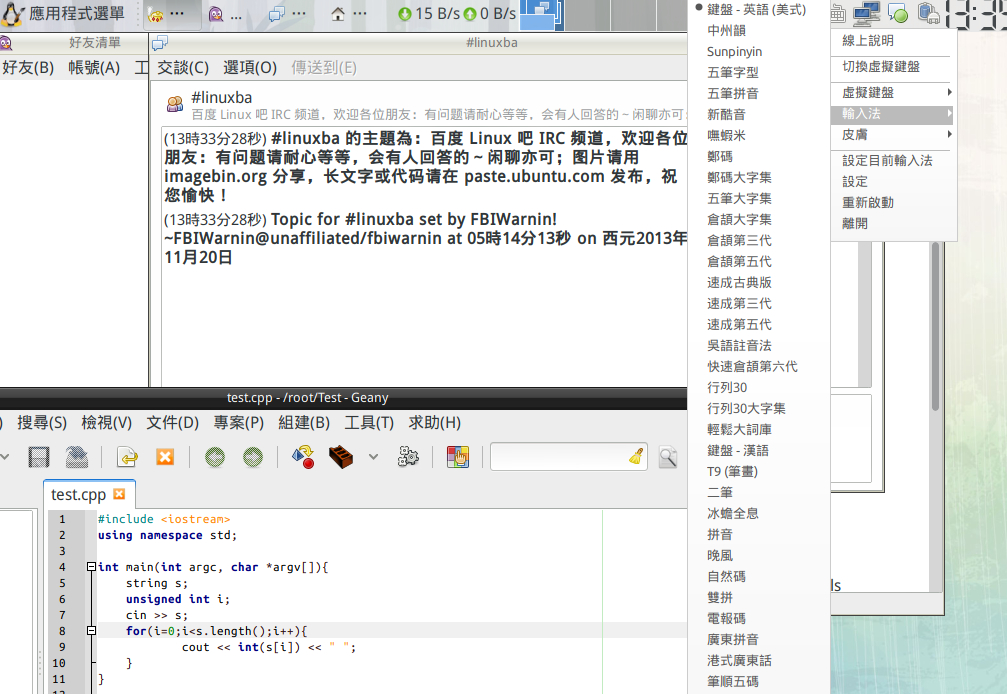
Task: Select 廣東拼音 input method in list
Action: (733, 639)
